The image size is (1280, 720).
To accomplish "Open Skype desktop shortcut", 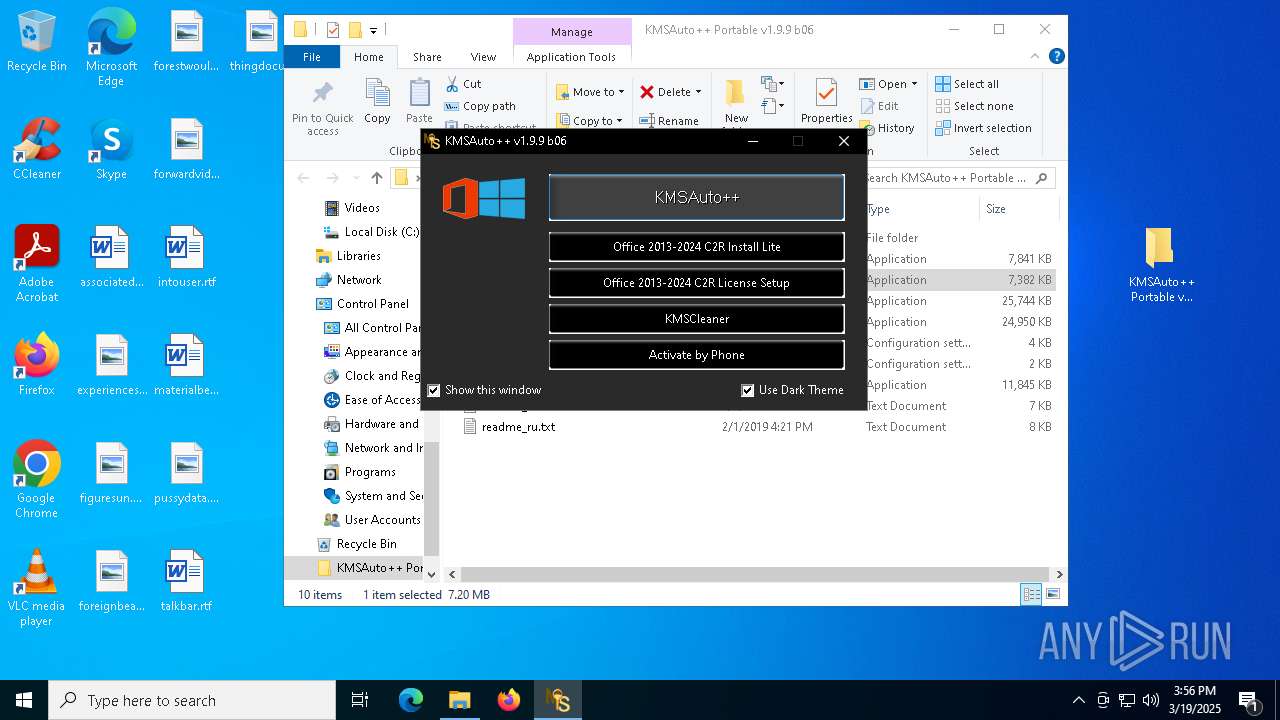I will click(111, 149).
